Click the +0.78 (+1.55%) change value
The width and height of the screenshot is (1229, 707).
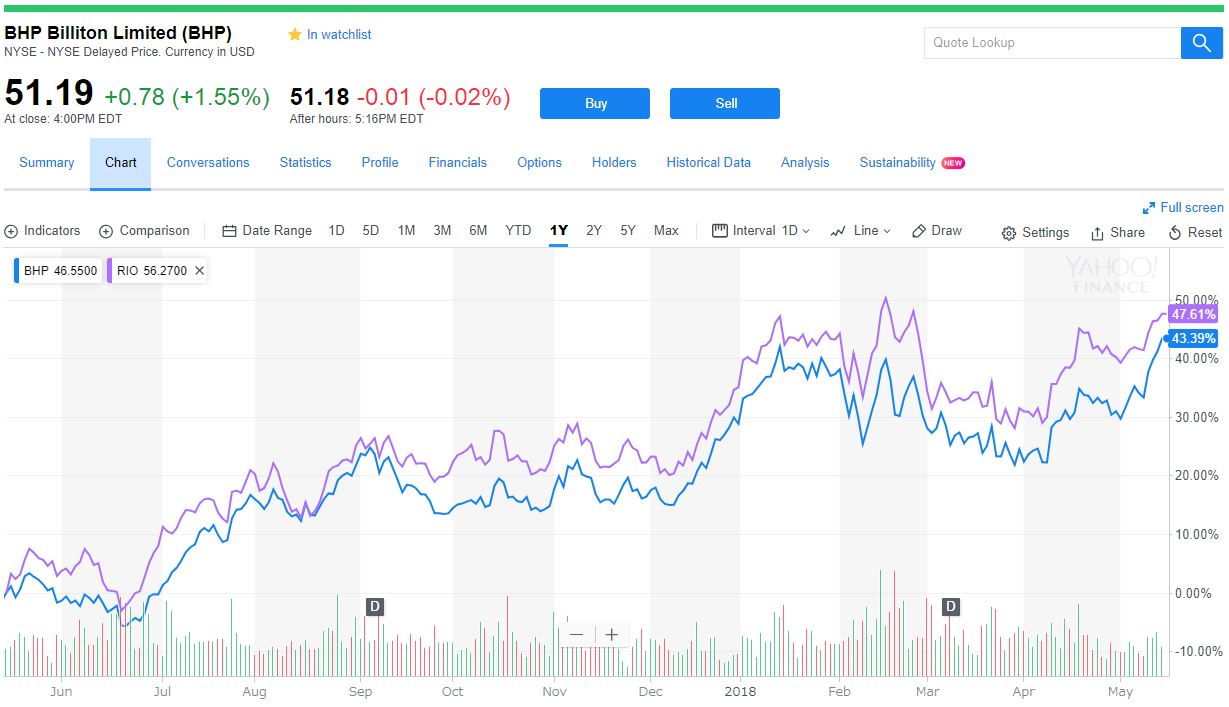[187, 97]
